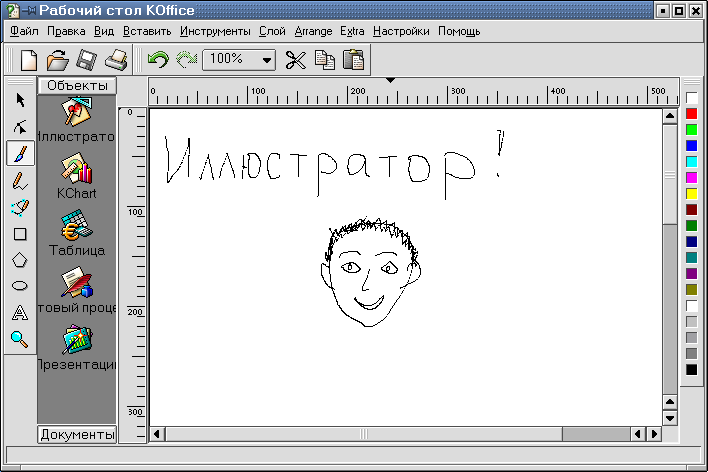The image size is (708, 472).
Task: Pick the polygon shape tool
Action: coord(20,260)
